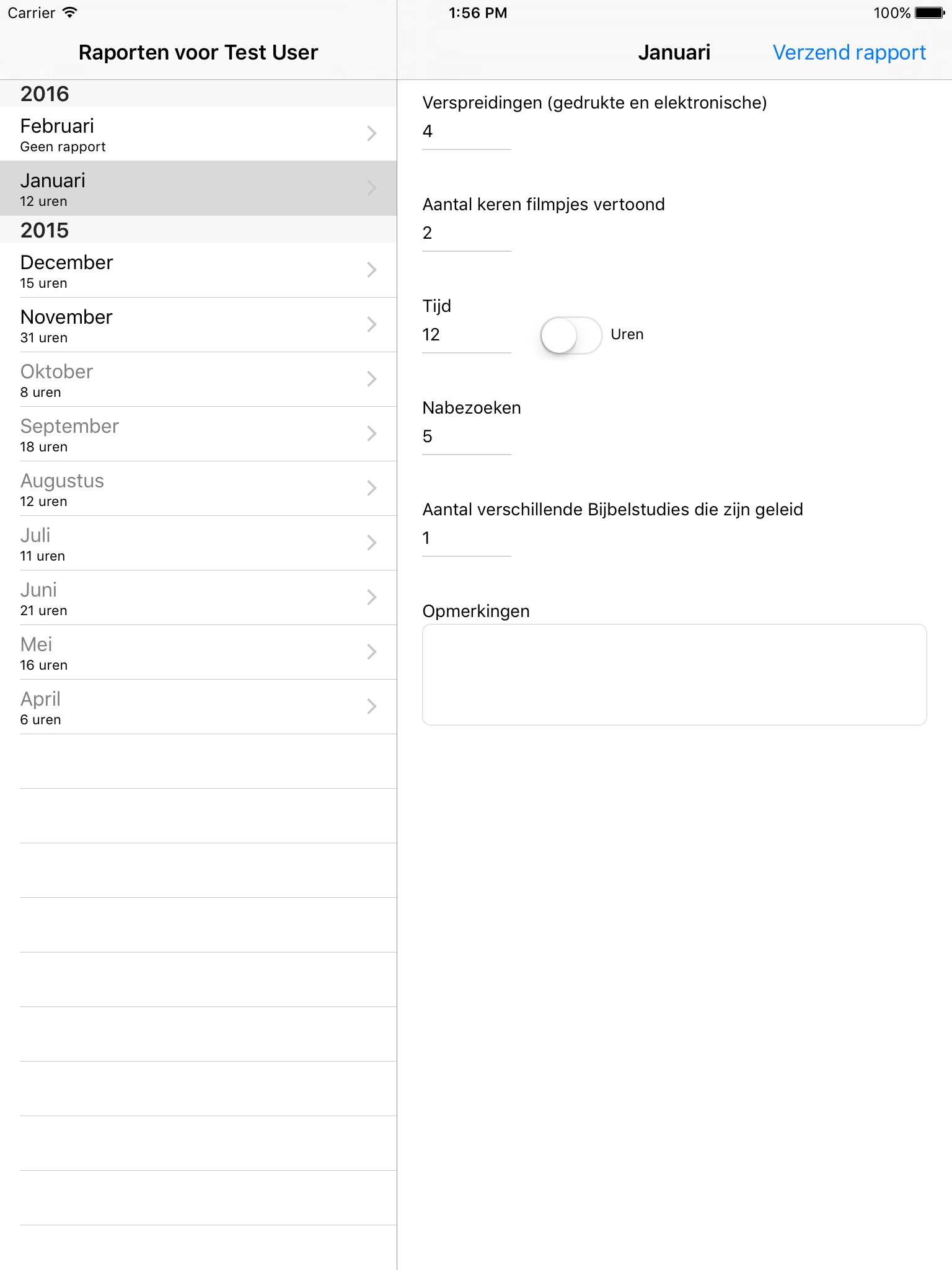Tap the chevron beside Juli
The height and width of the screenshot is (1270, 952).
coord(371,543)
